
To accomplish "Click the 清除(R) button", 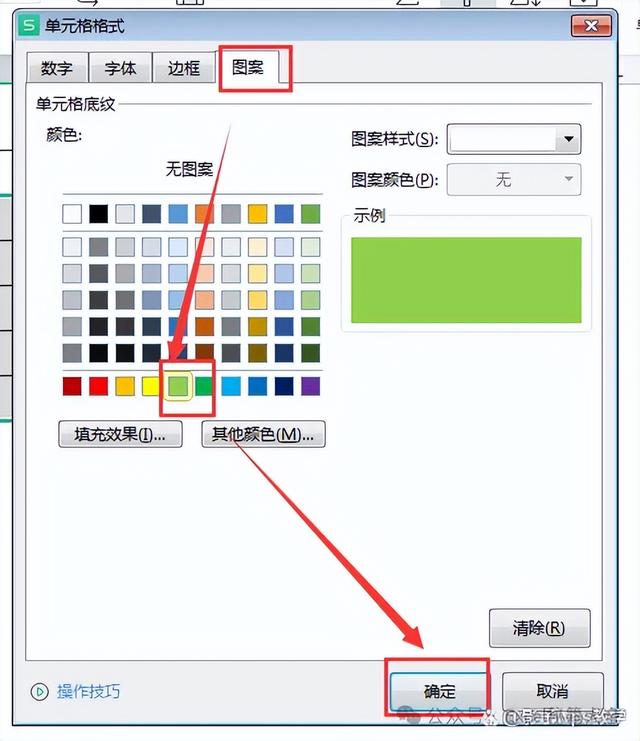I will [539, 628].
